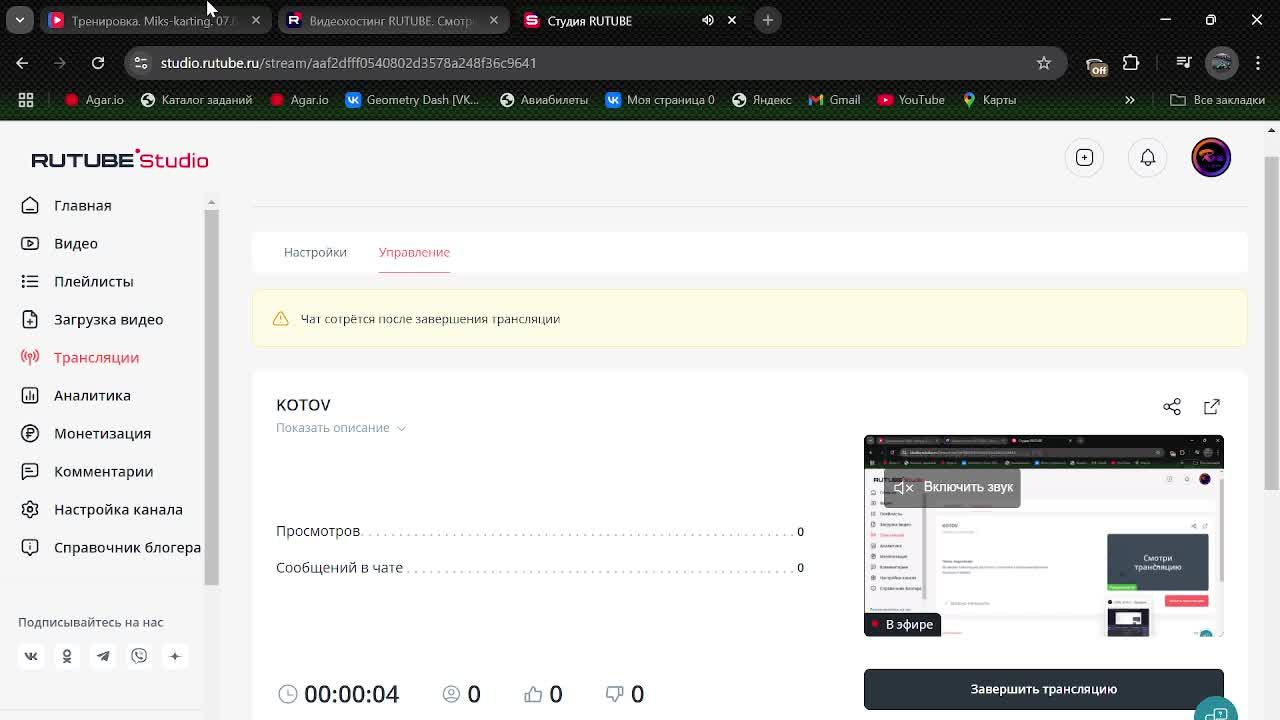
Task: Close the Видеохостинг RUTUBE tab
Action: (x=494, y=20)
